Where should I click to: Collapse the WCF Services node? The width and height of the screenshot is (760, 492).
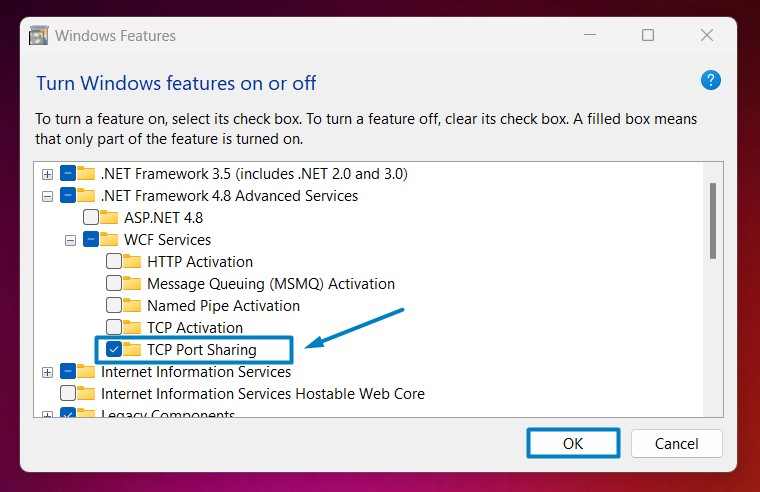pyautogui.click(x=70, y=240)
